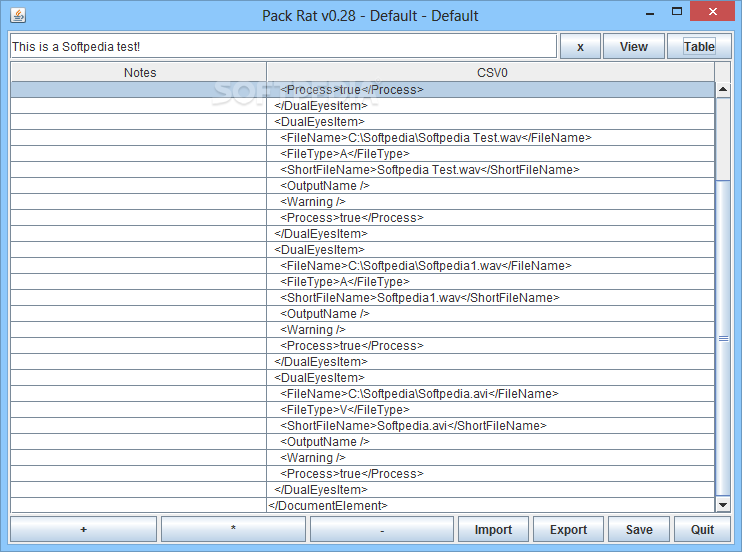Click the Java application icon in title bar

pos(18,16)
